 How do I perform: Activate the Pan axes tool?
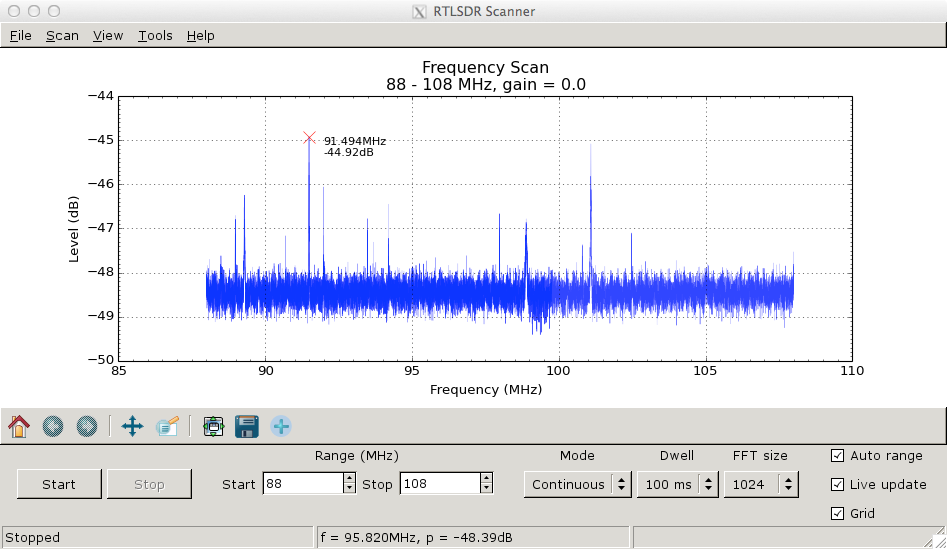tap(132, 426)
